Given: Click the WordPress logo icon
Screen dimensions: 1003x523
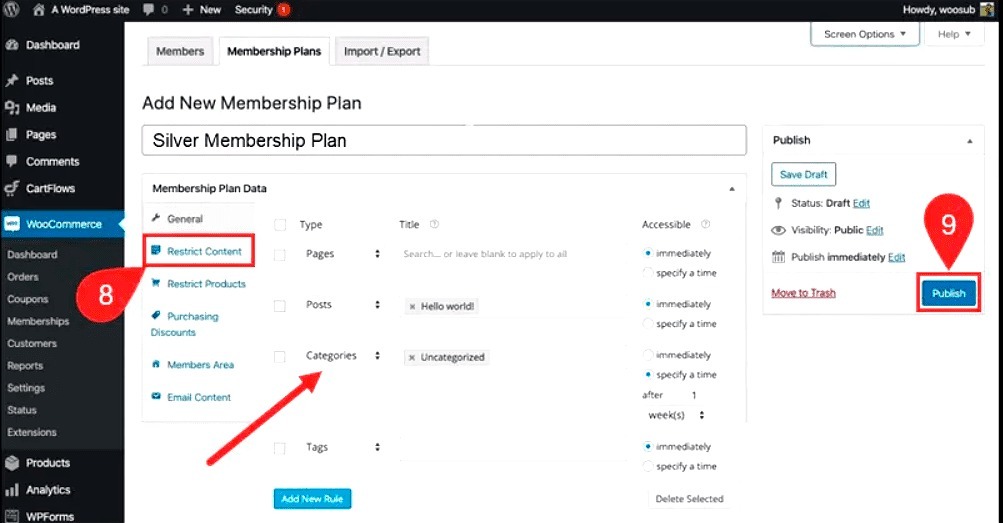Looking at the screenshot, I should pos(11,10).
